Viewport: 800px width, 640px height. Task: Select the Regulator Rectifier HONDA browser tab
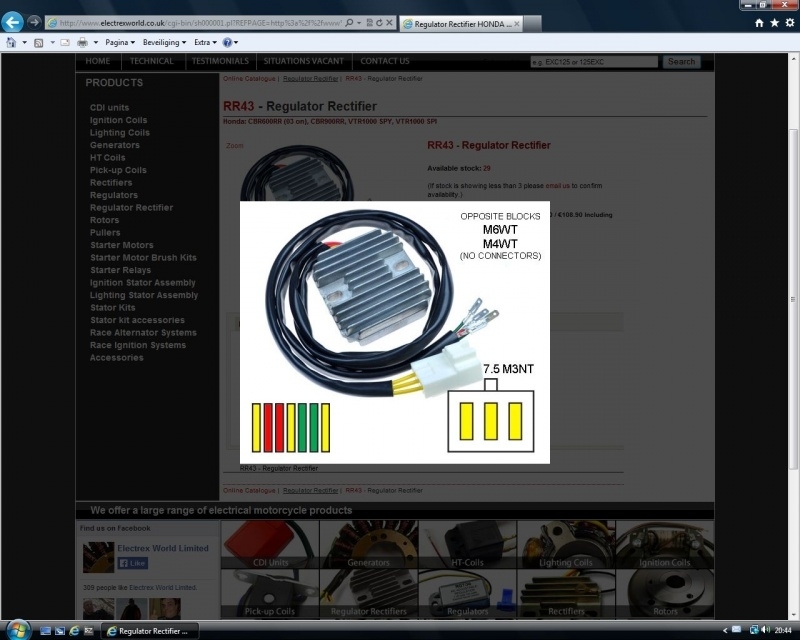(x=461, y=23)
